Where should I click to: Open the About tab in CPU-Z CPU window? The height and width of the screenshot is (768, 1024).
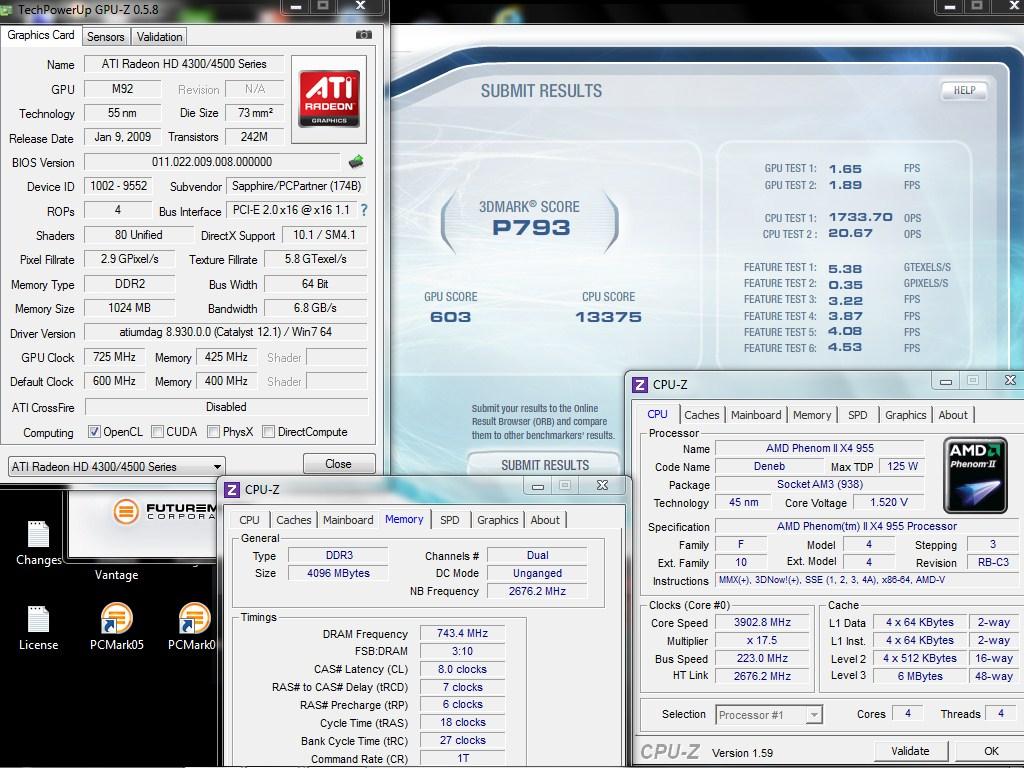pos(953,415)
